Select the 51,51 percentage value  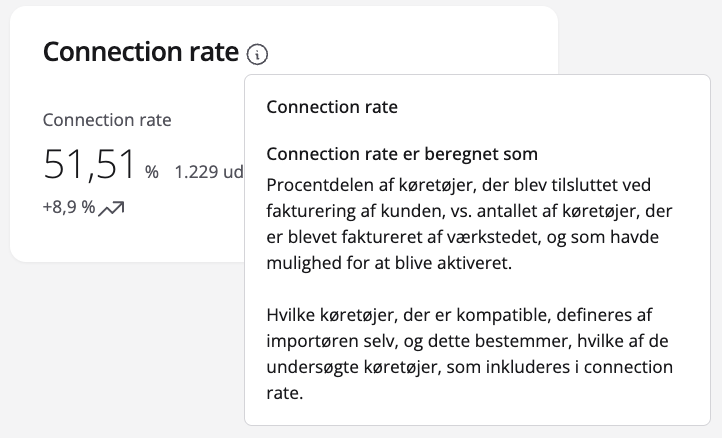(x=89, y=166)
